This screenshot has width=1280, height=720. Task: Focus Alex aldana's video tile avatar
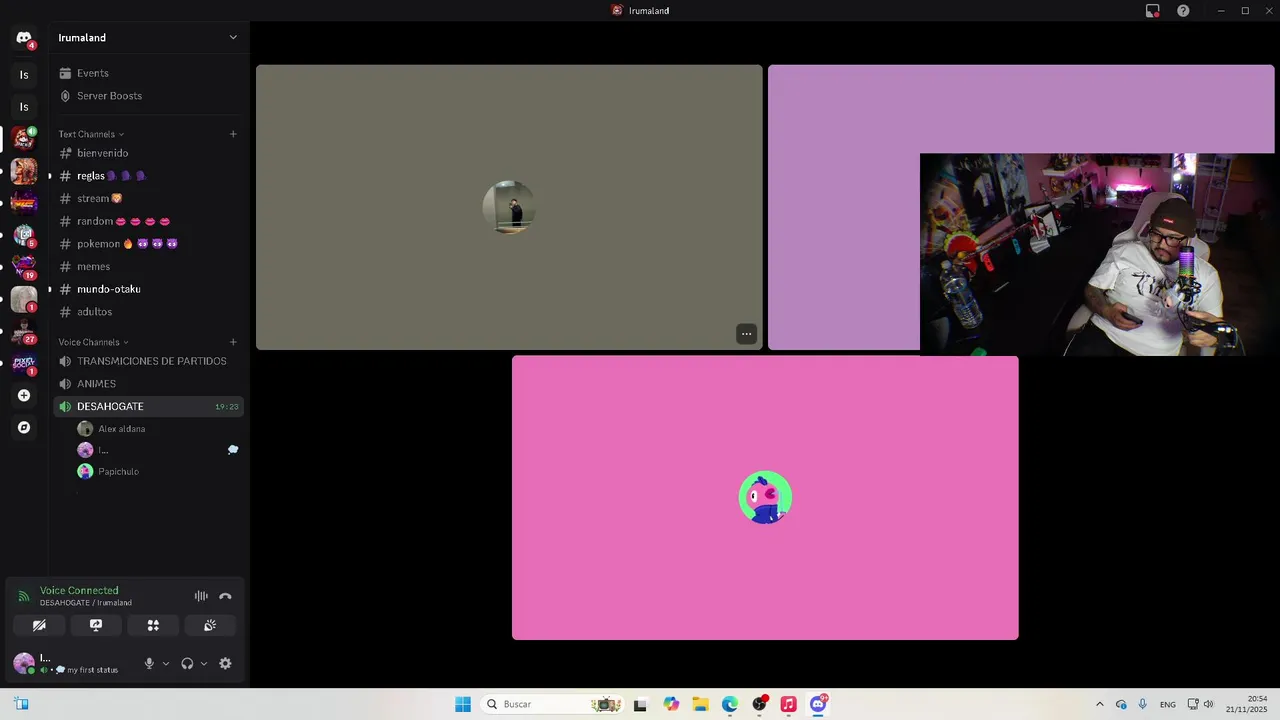coord(509,207)
